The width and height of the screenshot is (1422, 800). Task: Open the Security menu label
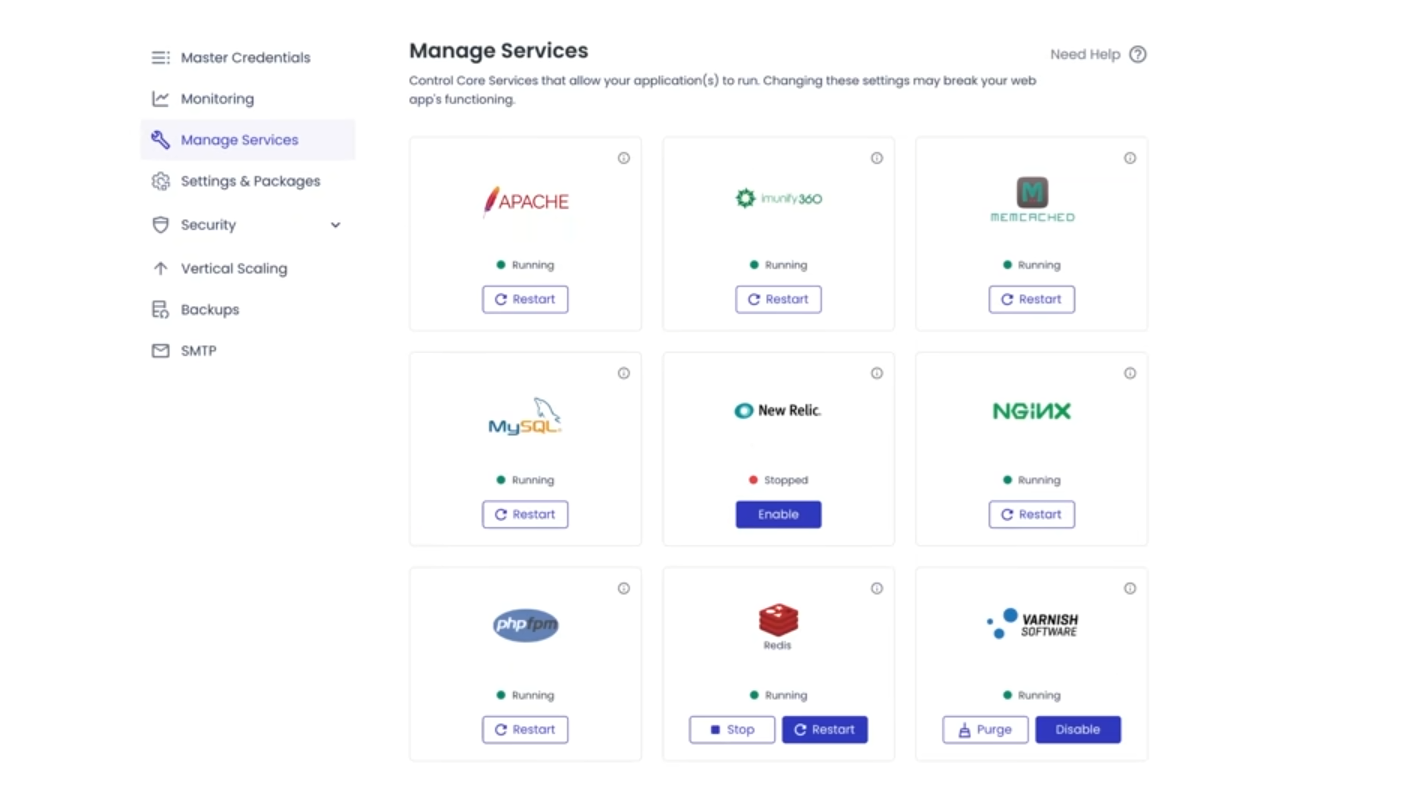coord(208,225)
